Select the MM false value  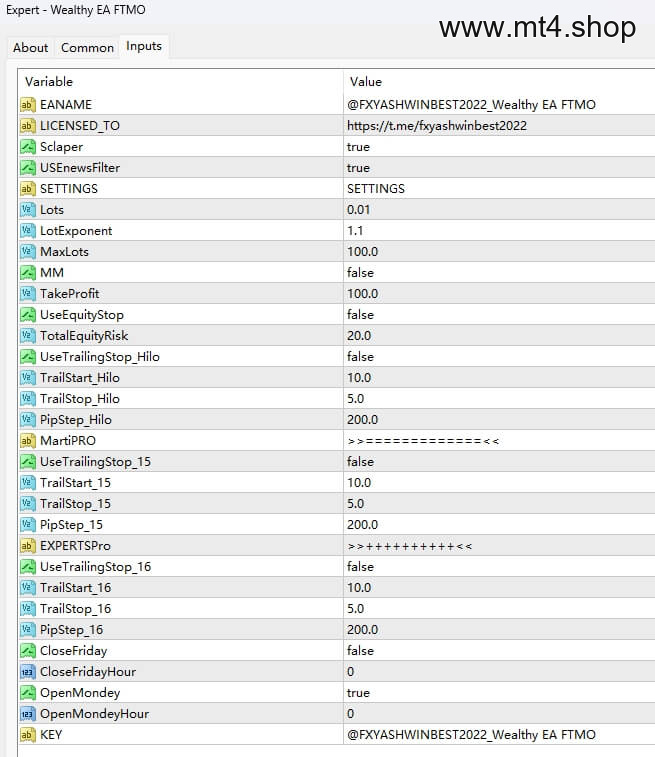[x=360, y=273]
